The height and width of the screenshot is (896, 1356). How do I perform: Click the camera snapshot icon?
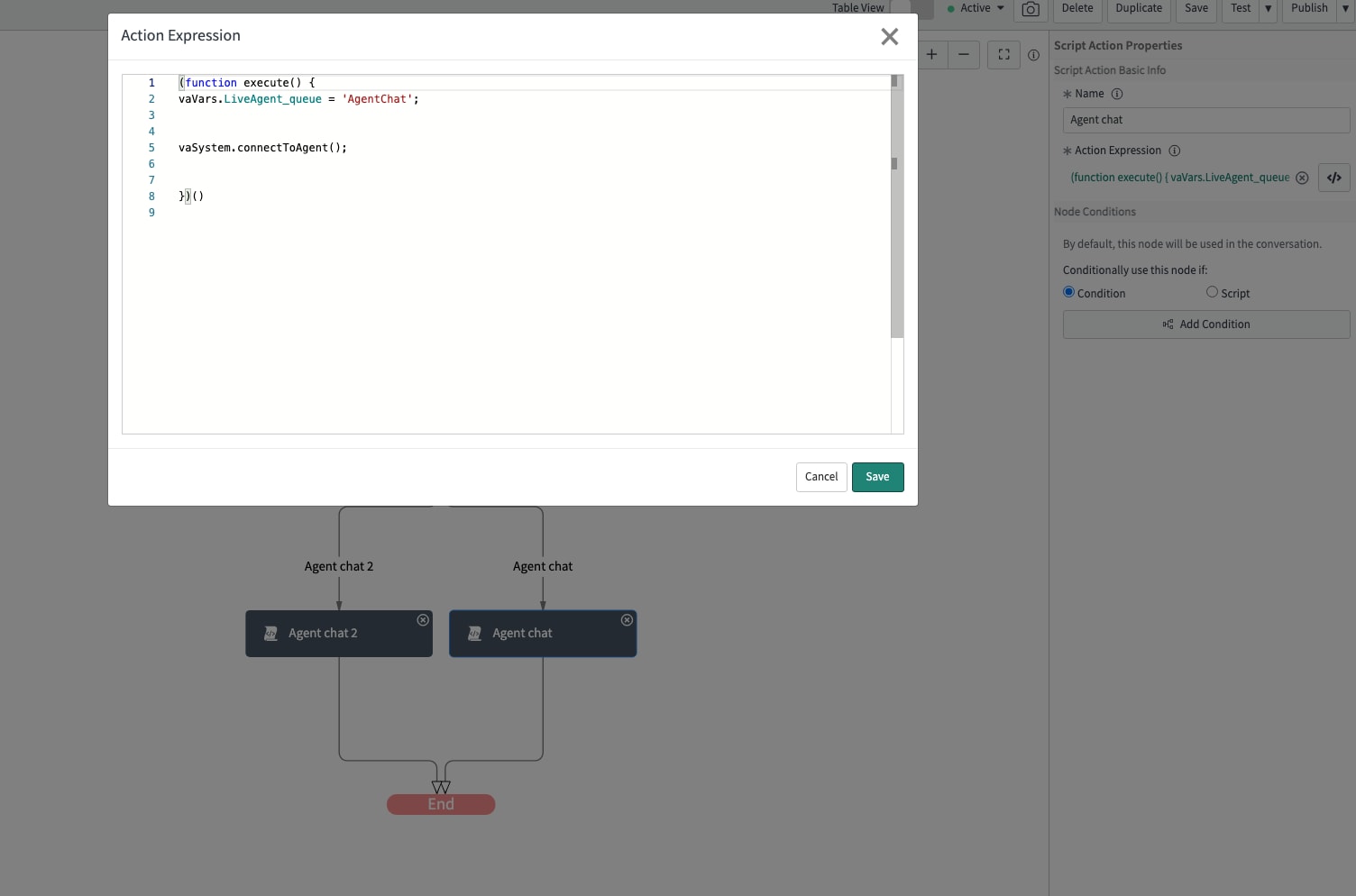tap(1031, 9)
